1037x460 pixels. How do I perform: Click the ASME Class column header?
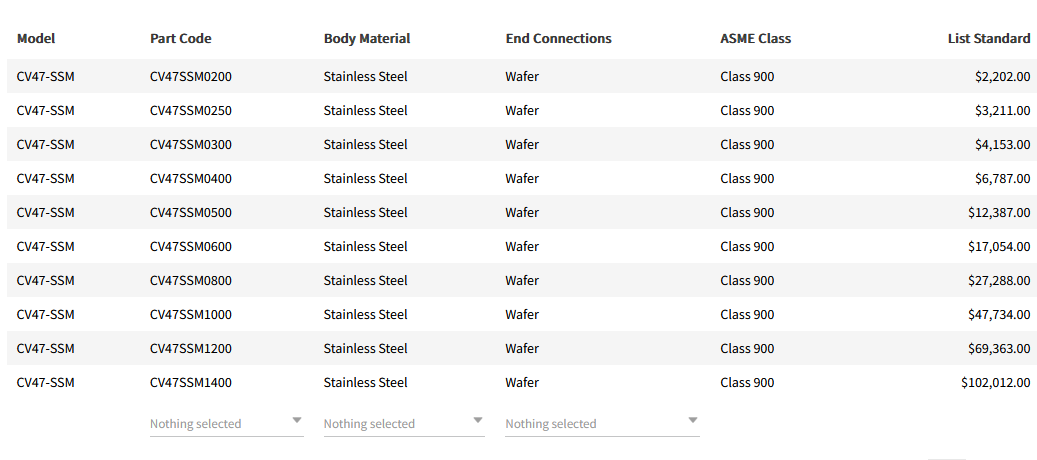tap(755, 39)
